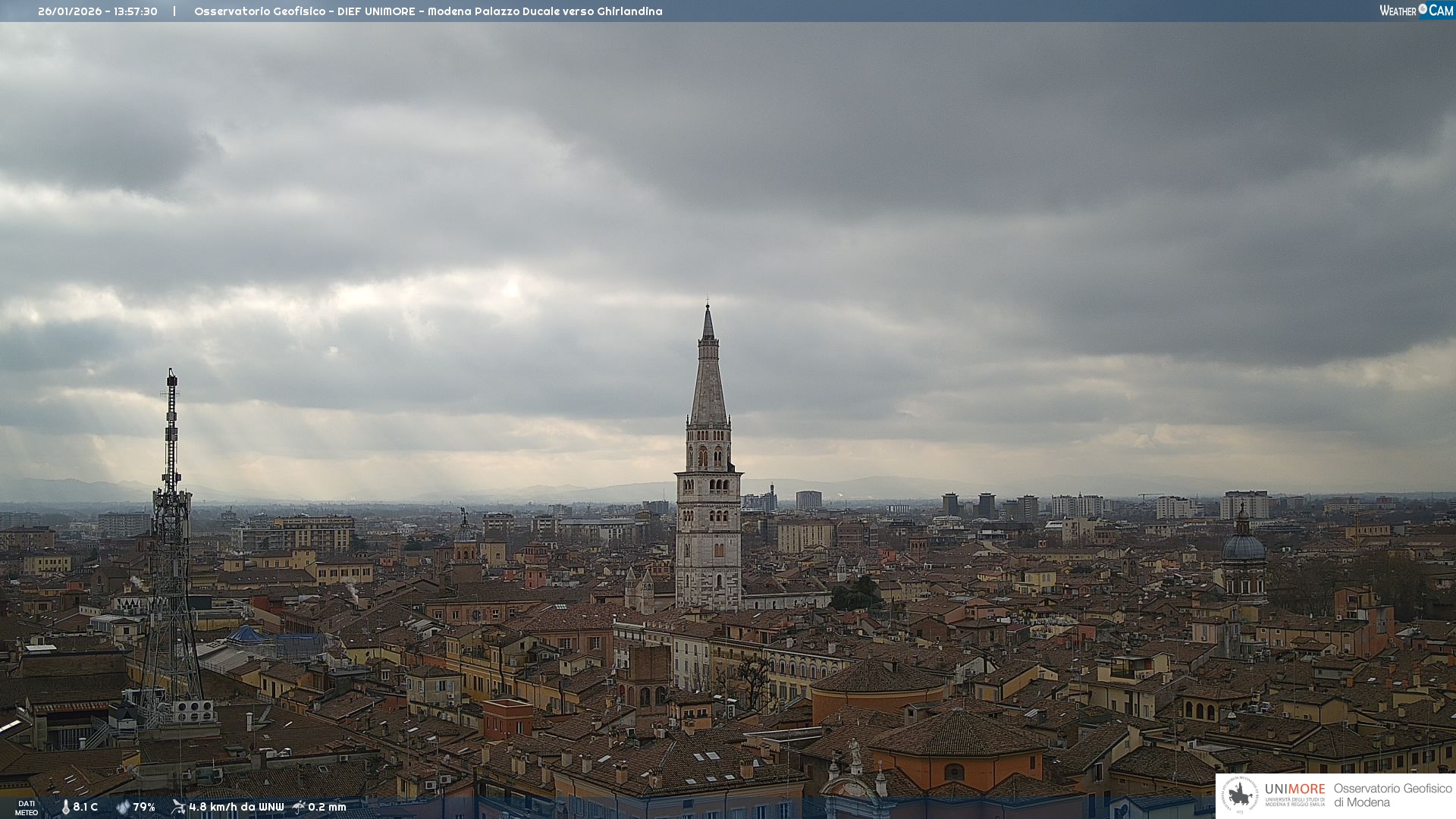Click the grey church dome on right
The width and height of the screenshot is (1456, 819).
tap(1244, 546)
